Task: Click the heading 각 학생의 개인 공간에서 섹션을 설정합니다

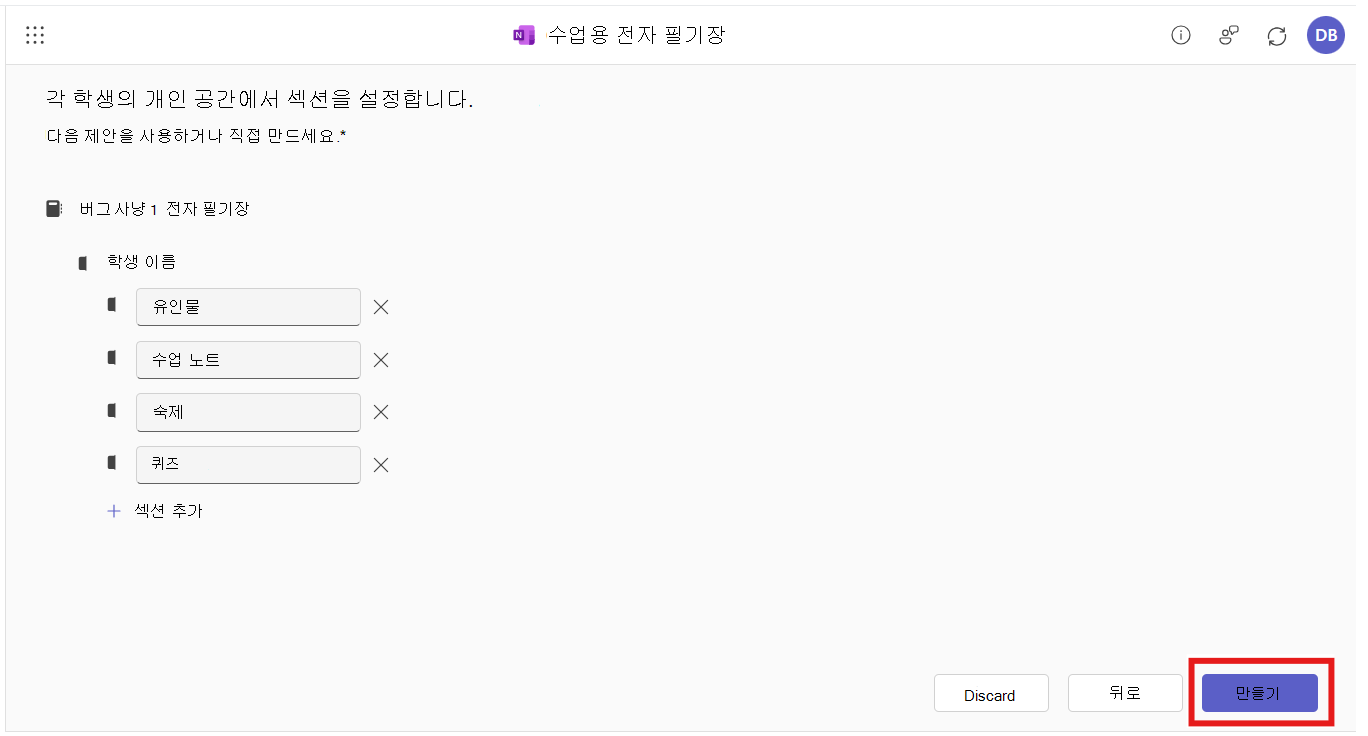Action: point(260,98)
